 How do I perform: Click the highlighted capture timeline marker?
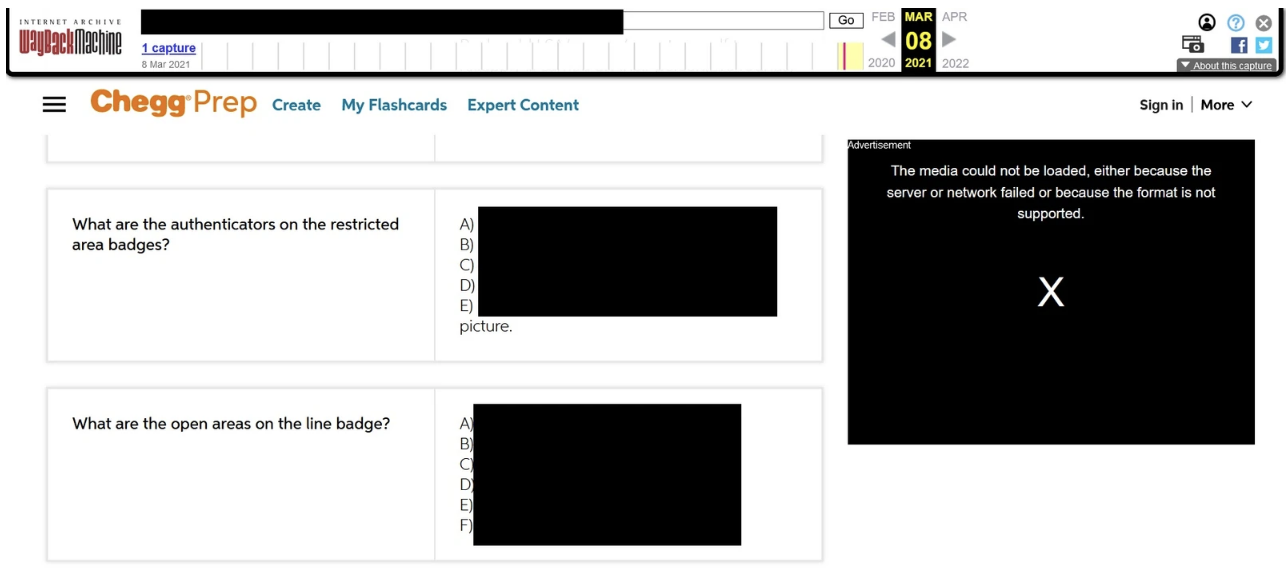coord(845,56)
